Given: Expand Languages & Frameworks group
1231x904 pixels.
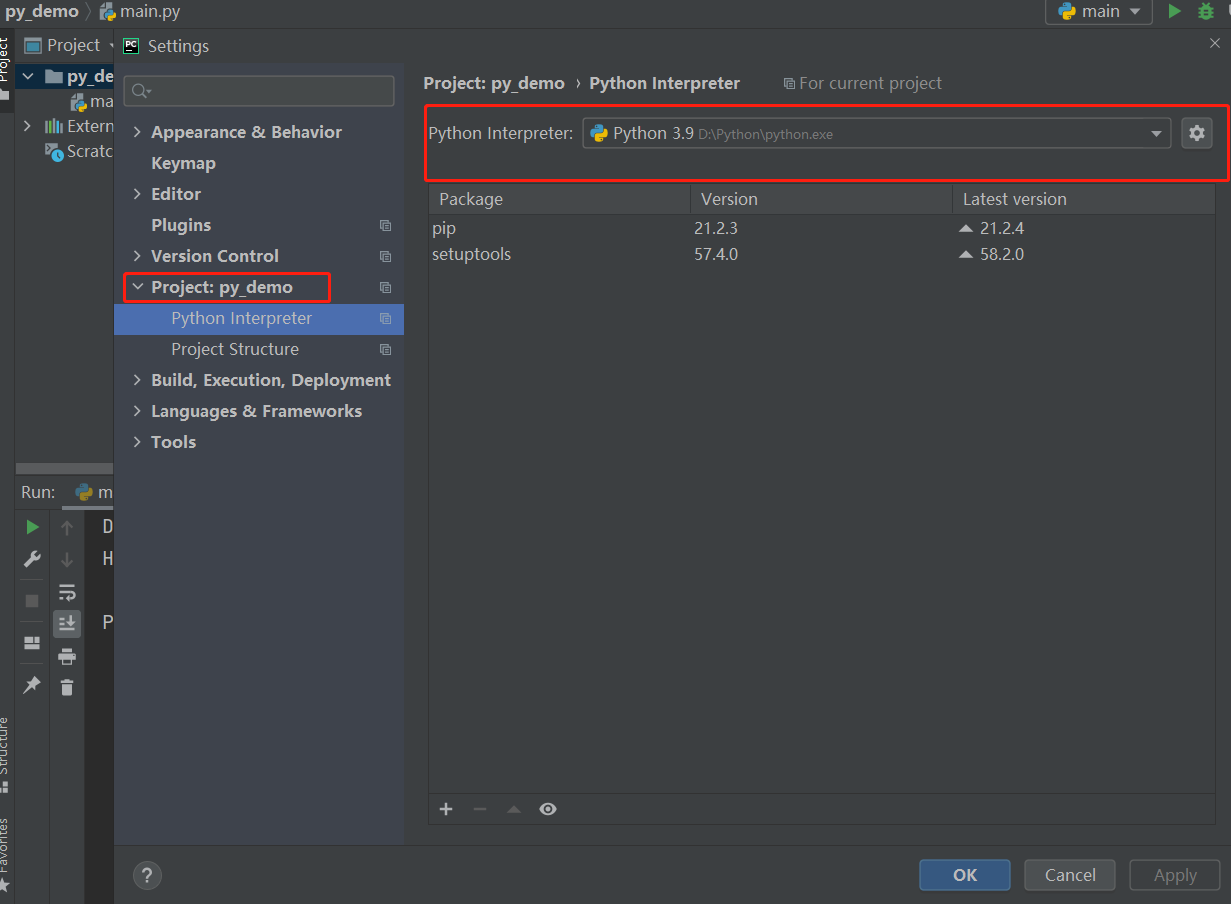Looking at the screenshot, I should click(x=137, y=411).
